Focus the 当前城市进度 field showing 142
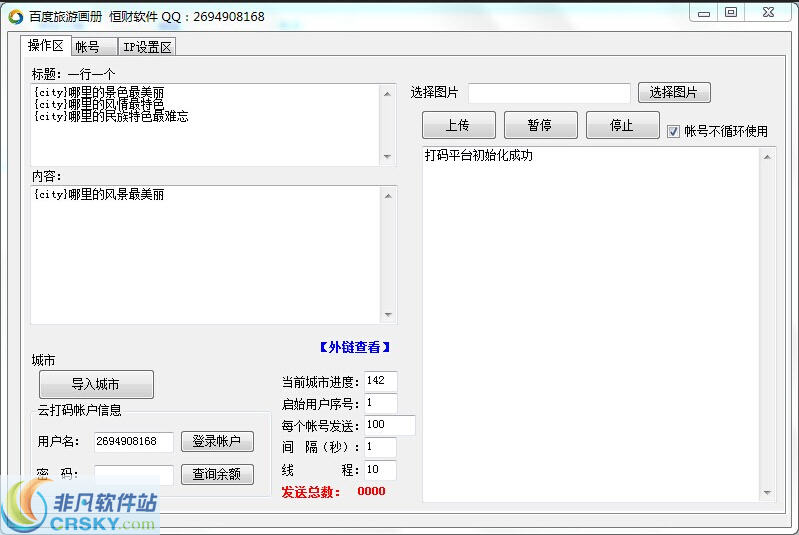 tap(380, 381)
